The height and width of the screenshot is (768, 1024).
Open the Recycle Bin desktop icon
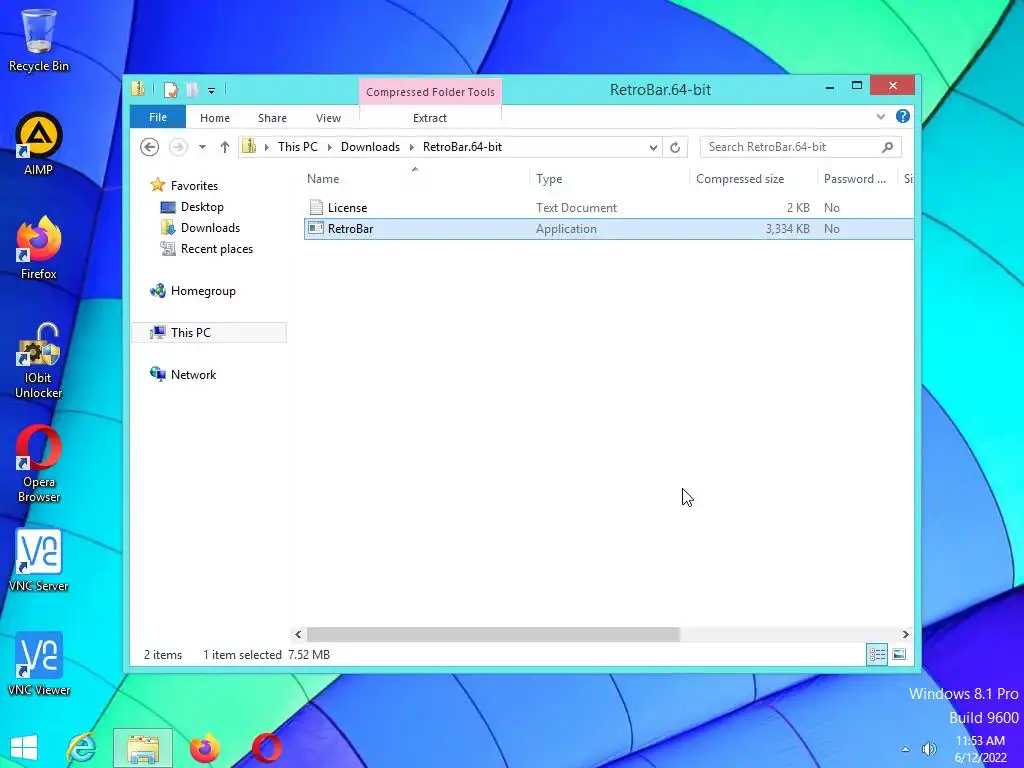pyautogui.click(x=39, y=40)
